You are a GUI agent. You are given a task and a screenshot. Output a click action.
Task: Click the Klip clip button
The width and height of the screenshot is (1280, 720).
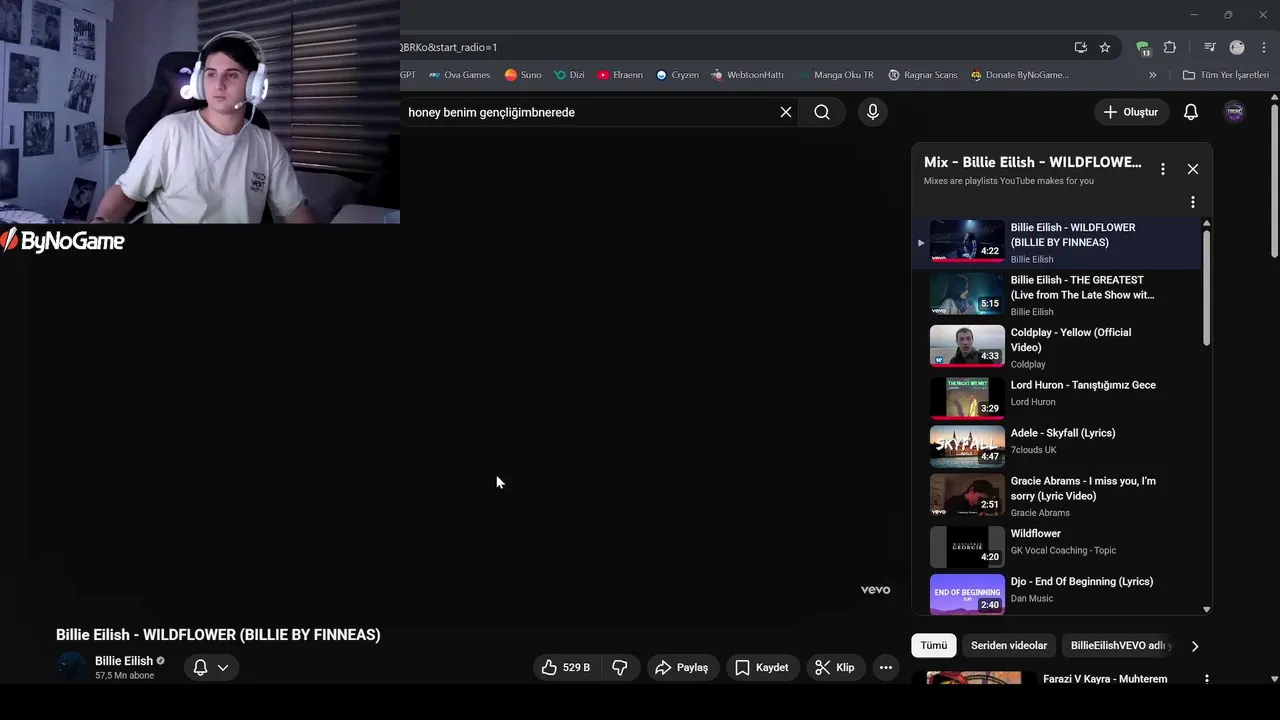(x=835, y=667)
